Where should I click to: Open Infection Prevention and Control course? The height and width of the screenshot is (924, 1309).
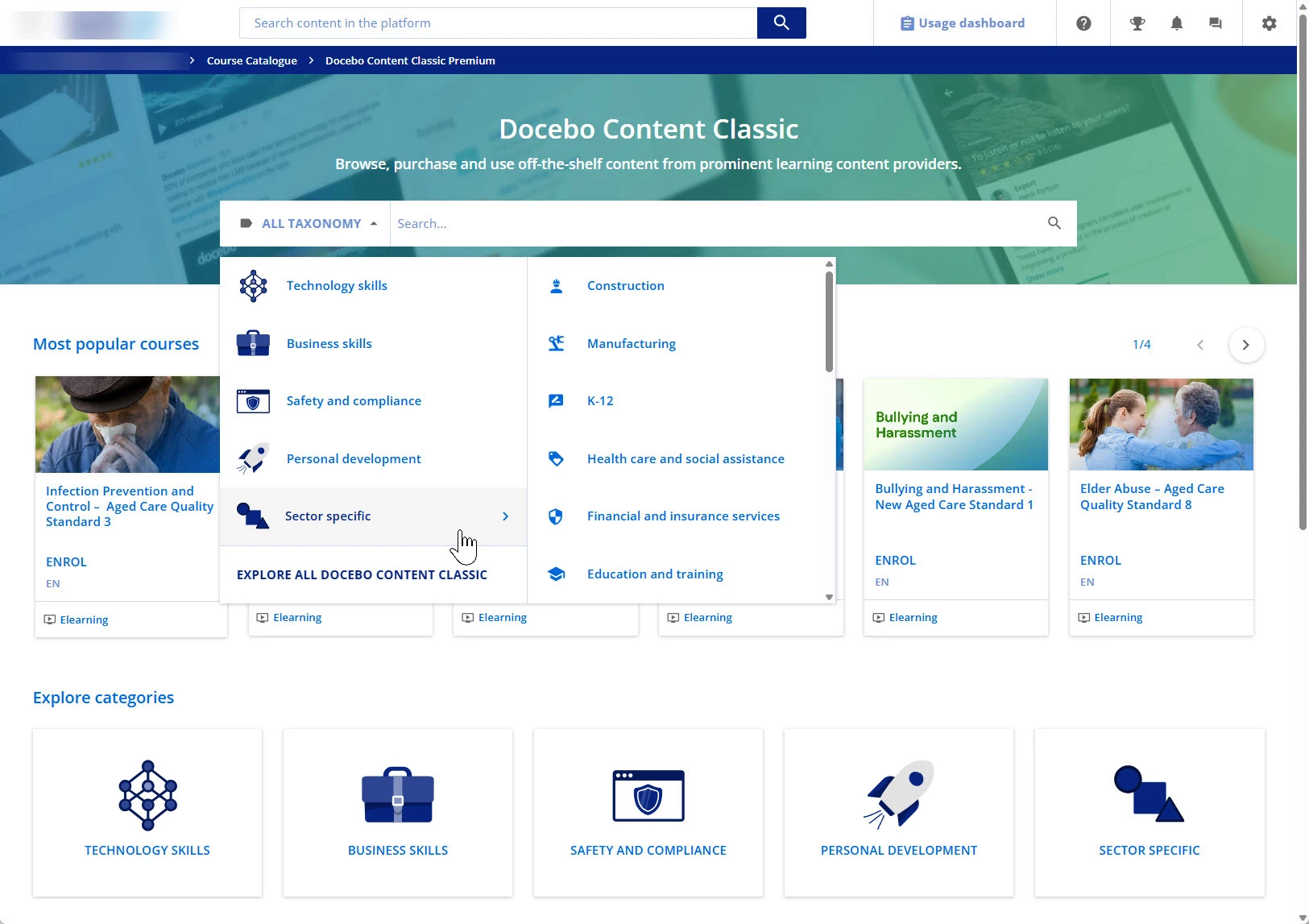pyautogui.click(x=130, y=506)
